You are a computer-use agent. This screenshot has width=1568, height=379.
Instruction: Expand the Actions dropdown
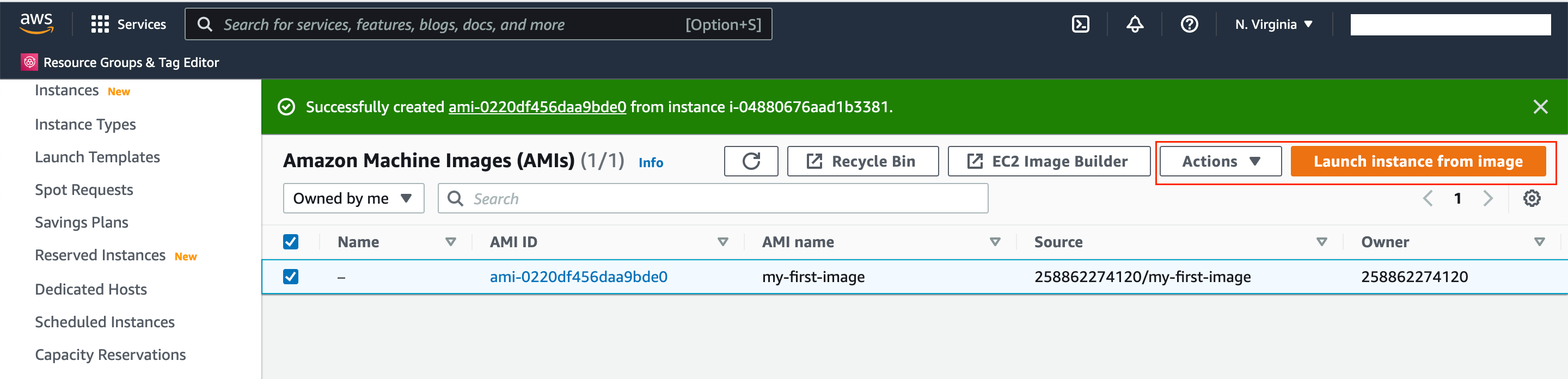pos(1220,161)
